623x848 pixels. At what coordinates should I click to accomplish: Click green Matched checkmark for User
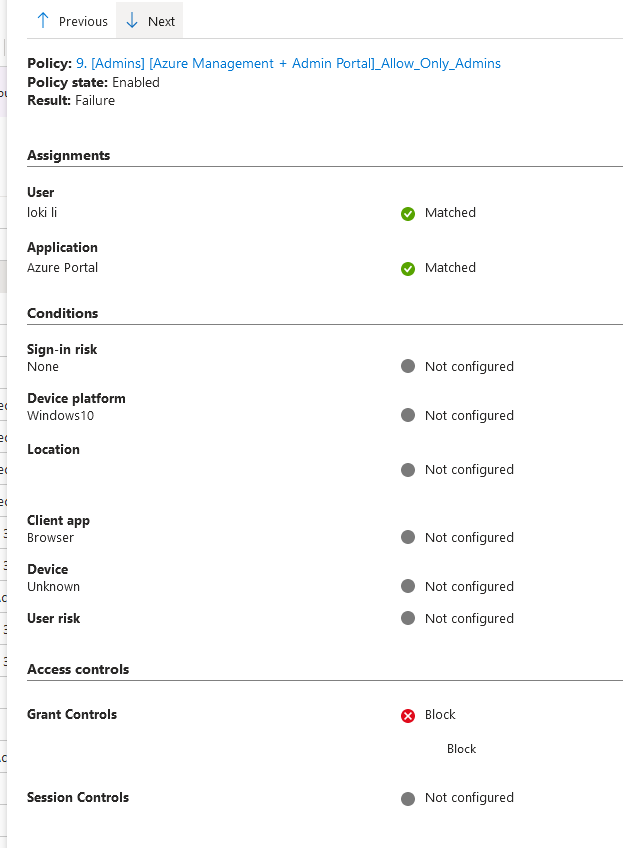click(x=408, y=213)
